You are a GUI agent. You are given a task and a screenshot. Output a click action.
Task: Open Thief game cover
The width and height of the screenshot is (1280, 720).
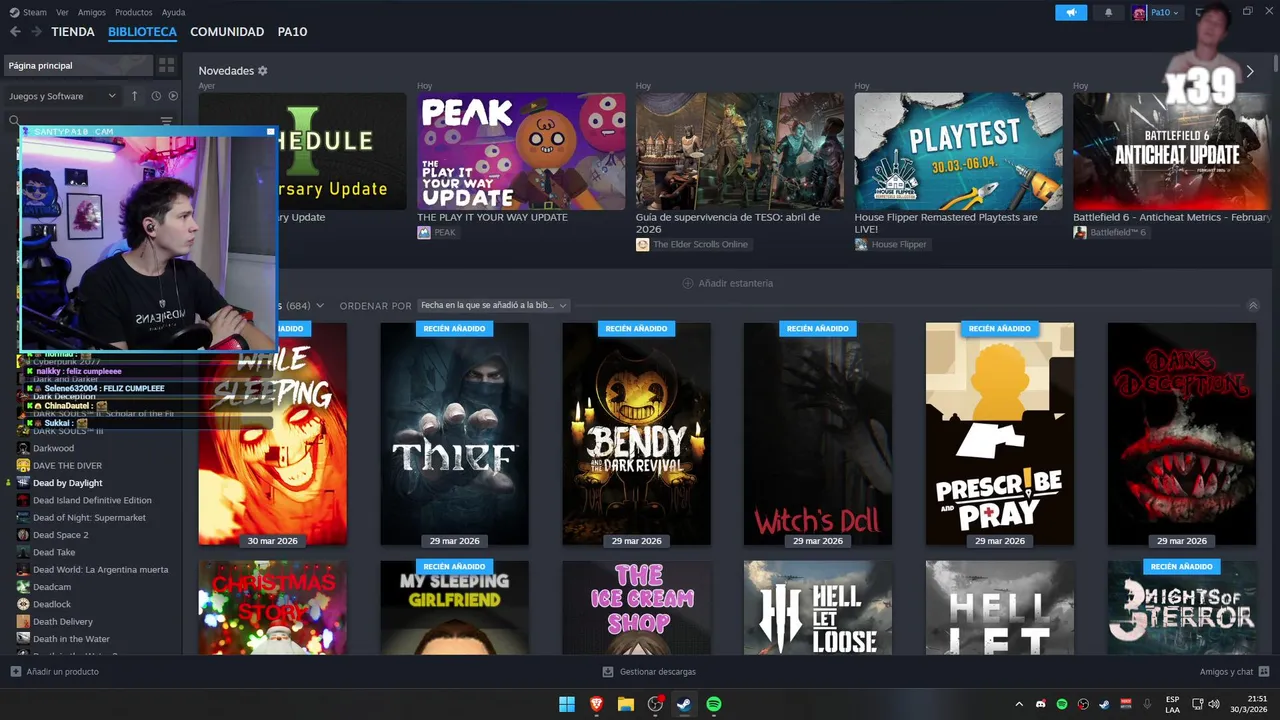point(454,434)
